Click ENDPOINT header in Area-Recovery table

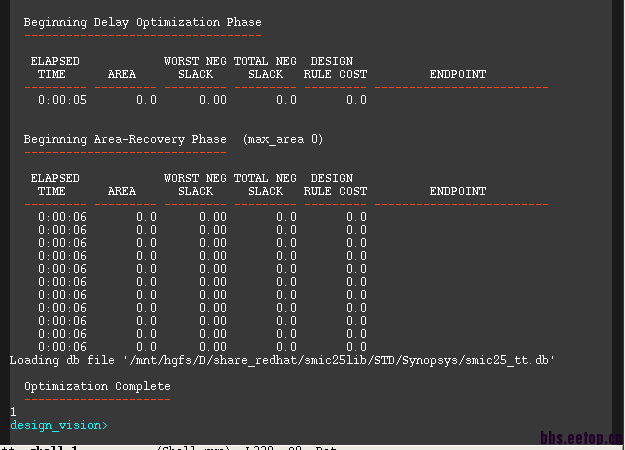(x=458, y=191)
